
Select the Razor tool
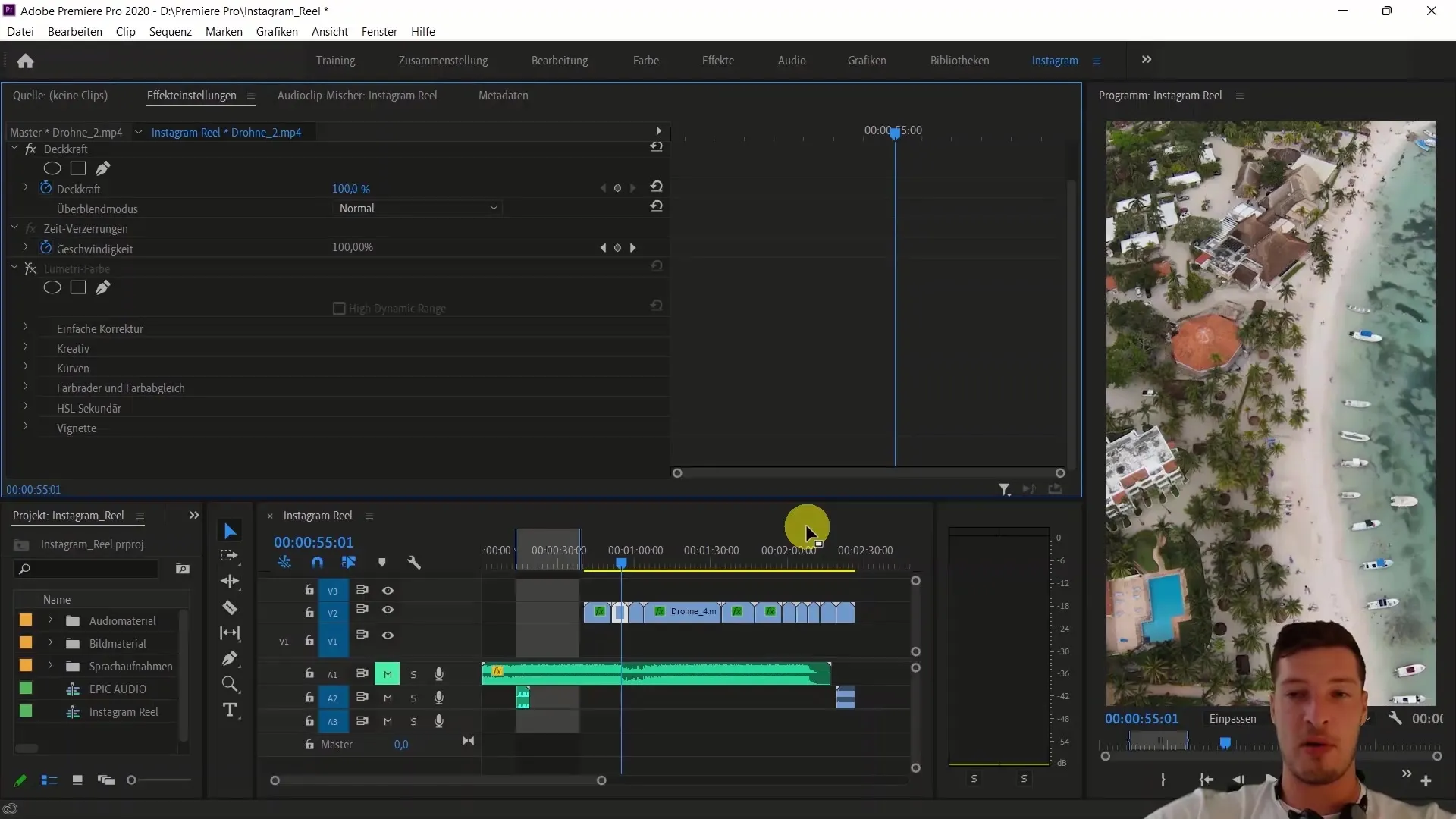point(230,607)
